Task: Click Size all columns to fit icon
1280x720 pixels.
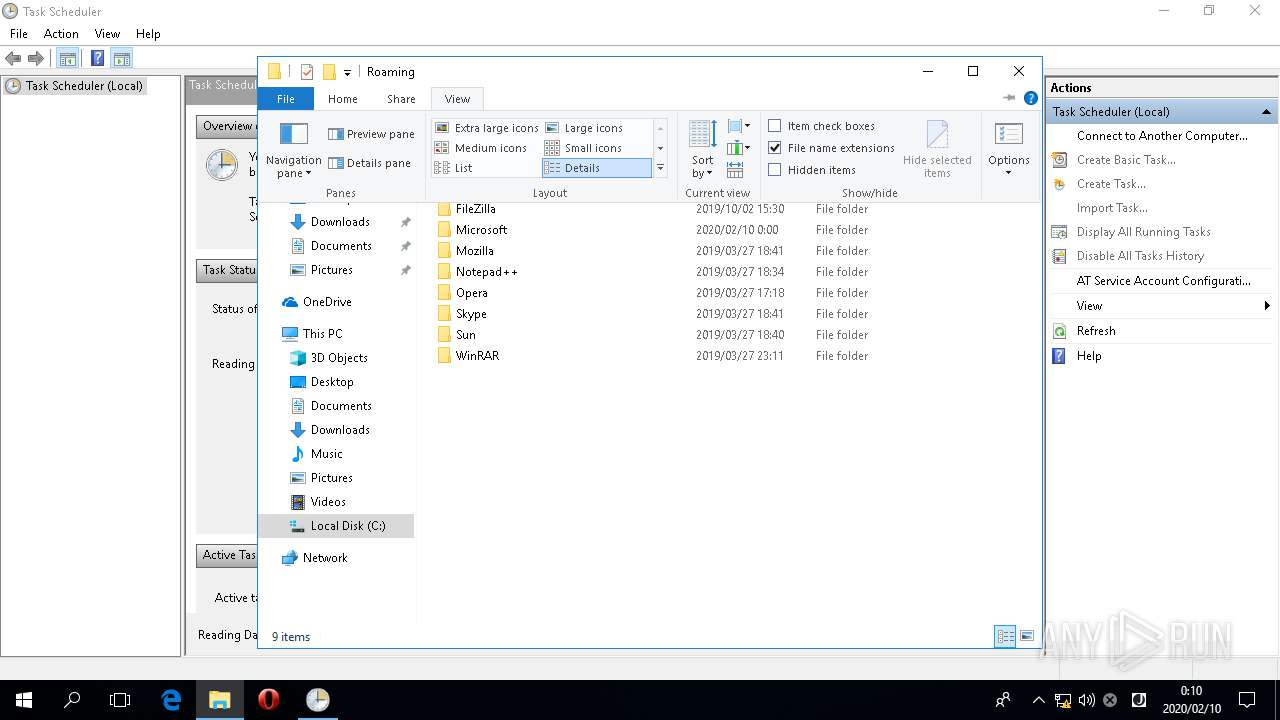Action: (735, 170)
